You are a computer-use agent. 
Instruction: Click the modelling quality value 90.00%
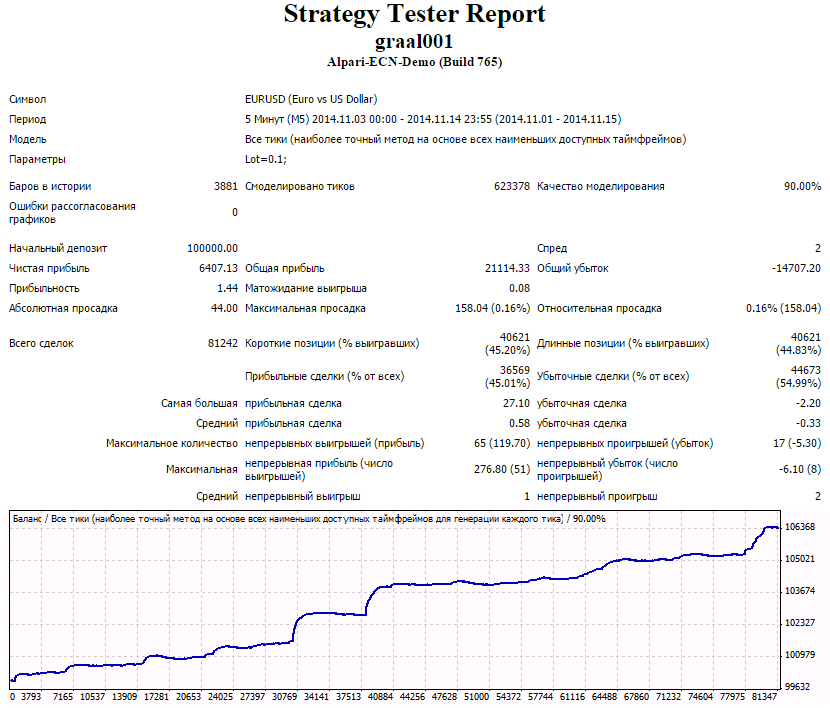pyautogui.click(x=802, y=186)
